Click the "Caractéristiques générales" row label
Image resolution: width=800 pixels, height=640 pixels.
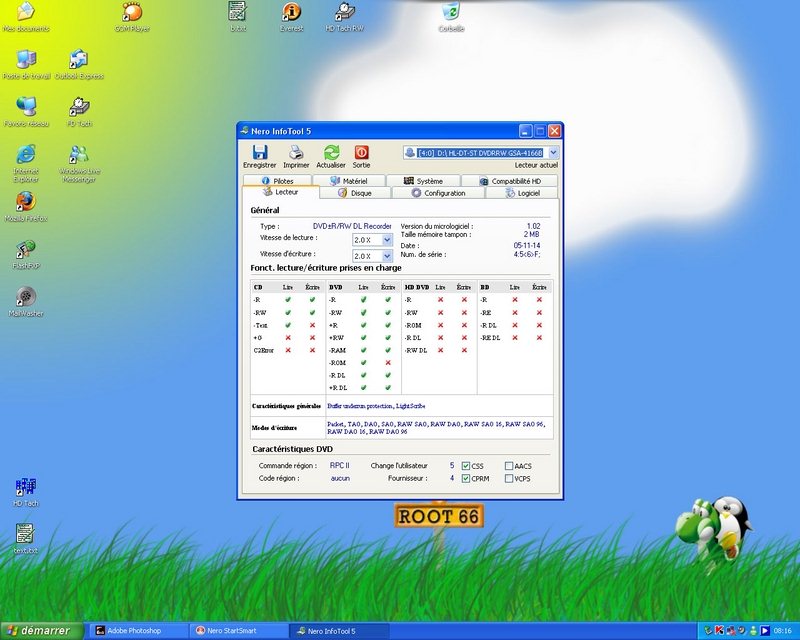pyautogui.click(x=286, y=406)
